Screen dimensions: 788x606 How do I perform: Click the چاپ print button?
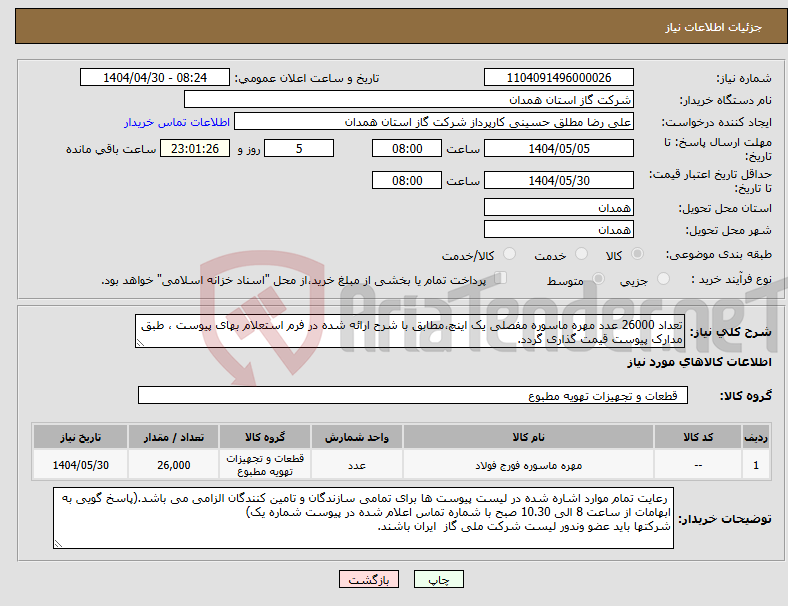tap(439, 579)
